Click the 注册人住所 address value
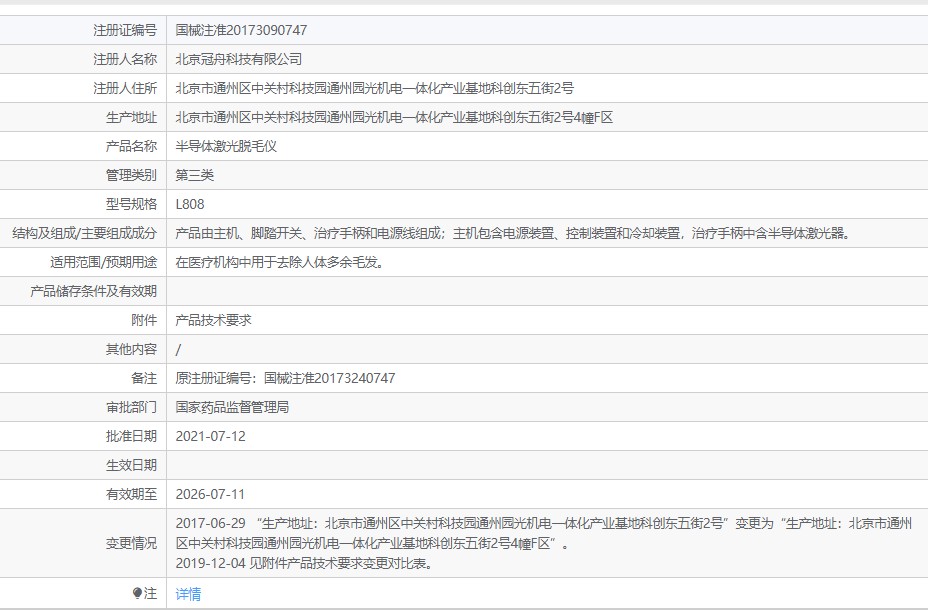 (375, 88)
